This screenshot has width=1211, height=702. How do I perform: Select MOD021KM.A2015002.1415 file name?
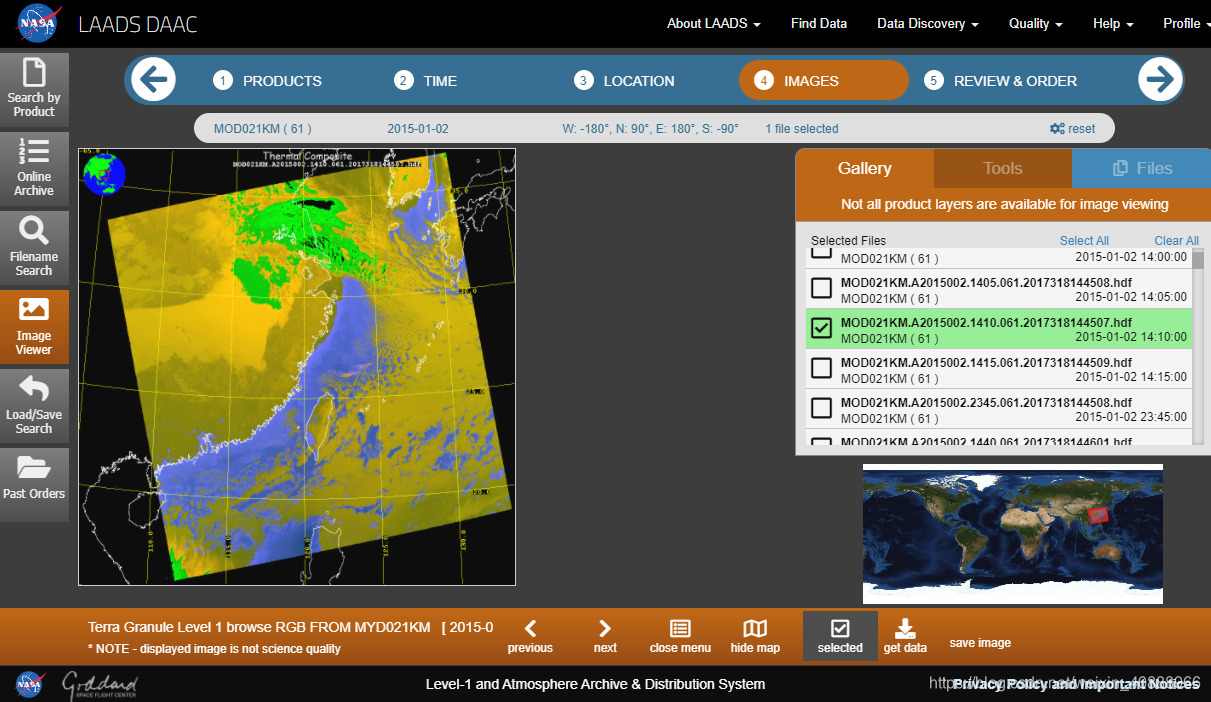[986, 362]
